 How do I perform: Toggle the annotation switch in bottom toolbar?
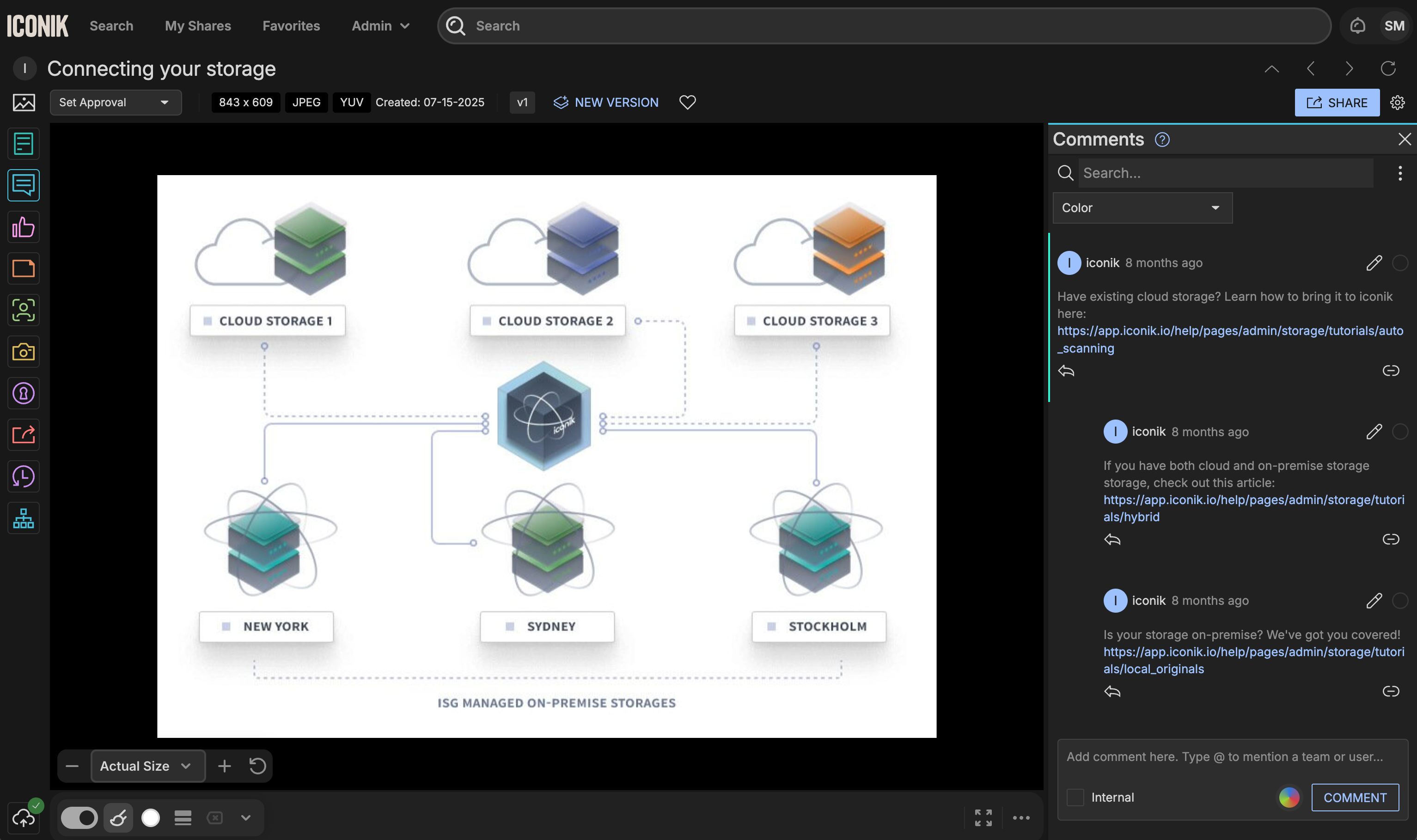(x=79, y=817)
